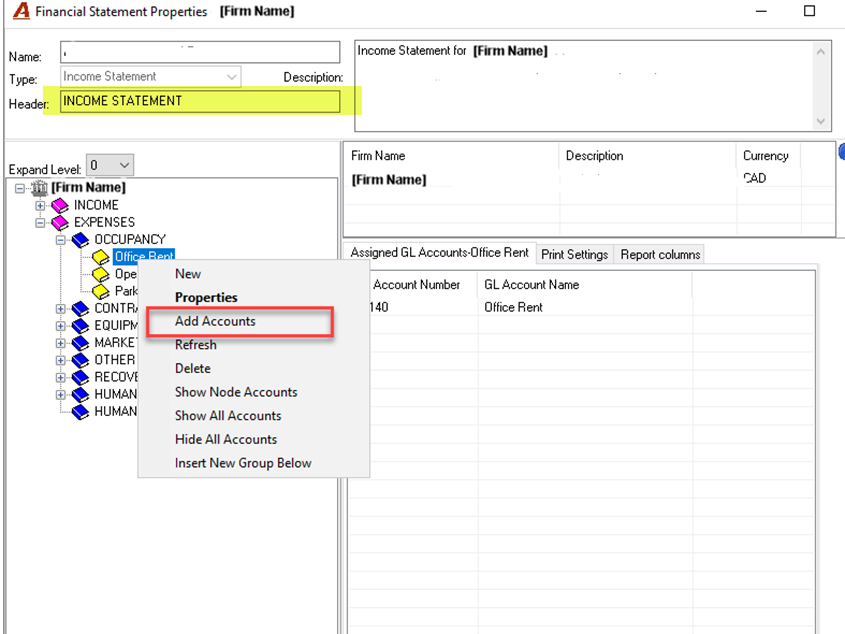Screen dimensions: 845x634
Task: Click the blue book icon beside OTHER
Action: (x=80, y=360)
